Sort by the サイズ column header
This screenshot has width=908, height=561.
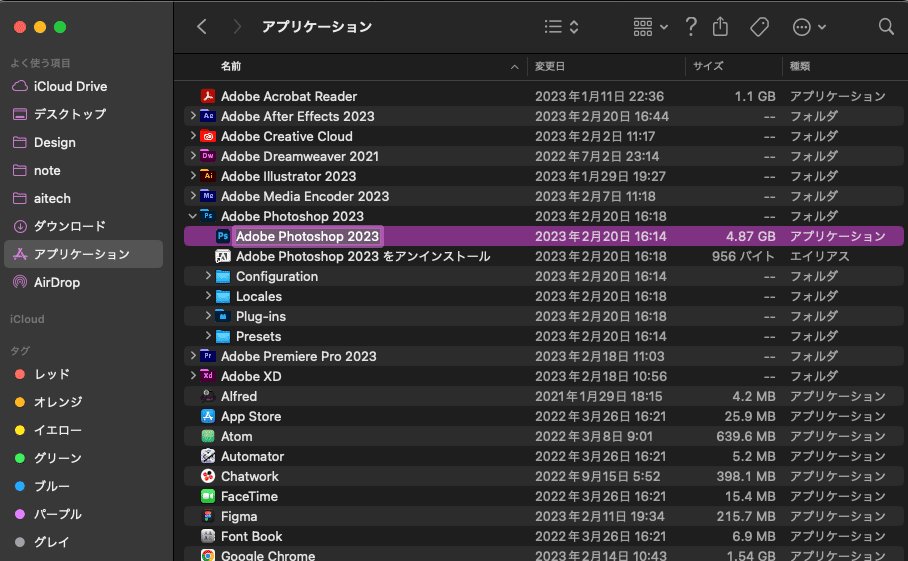click(x=708, y=67)
